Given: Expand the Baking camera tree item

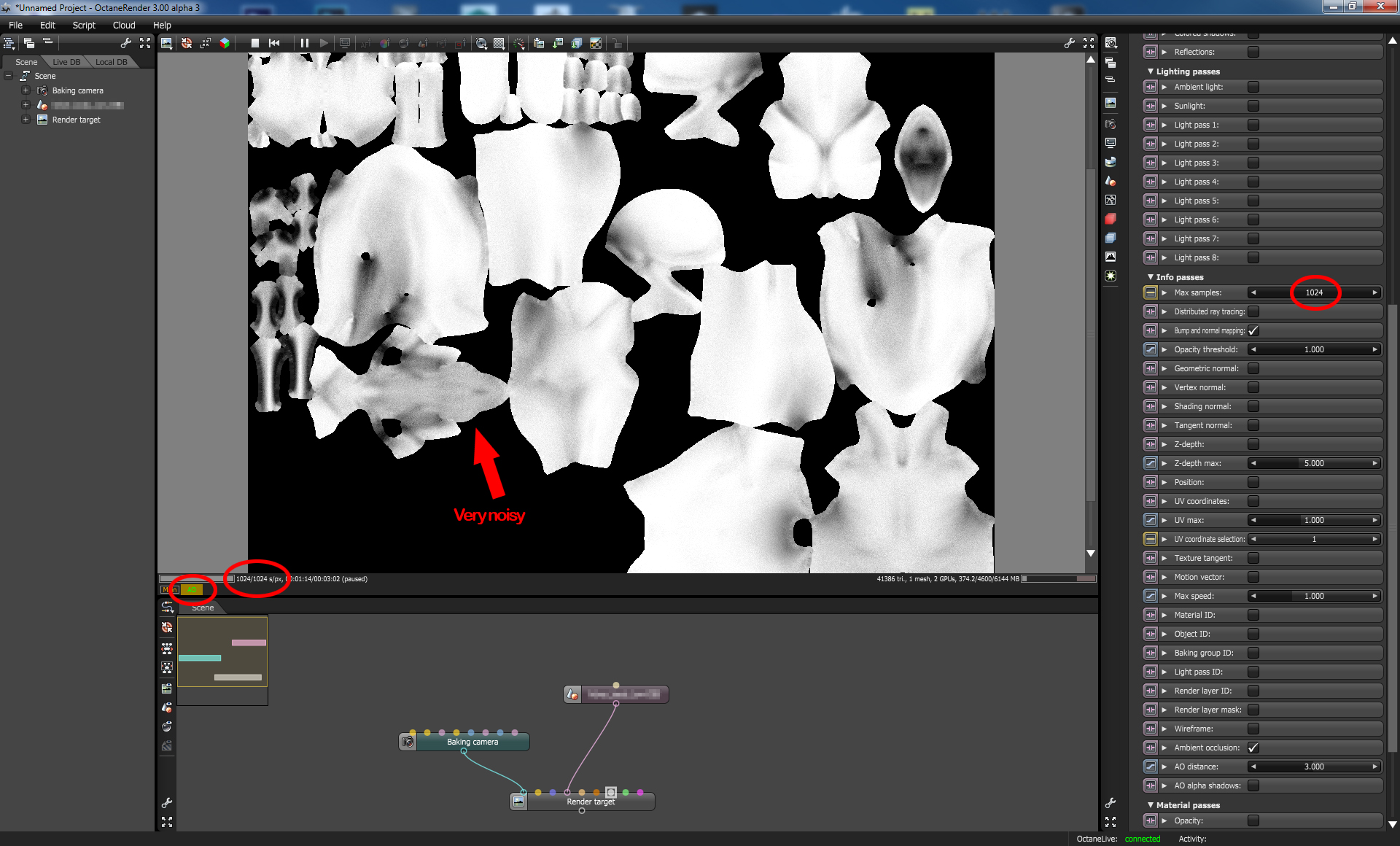Looking at the screenshot, I should click(x=26, y=90).
